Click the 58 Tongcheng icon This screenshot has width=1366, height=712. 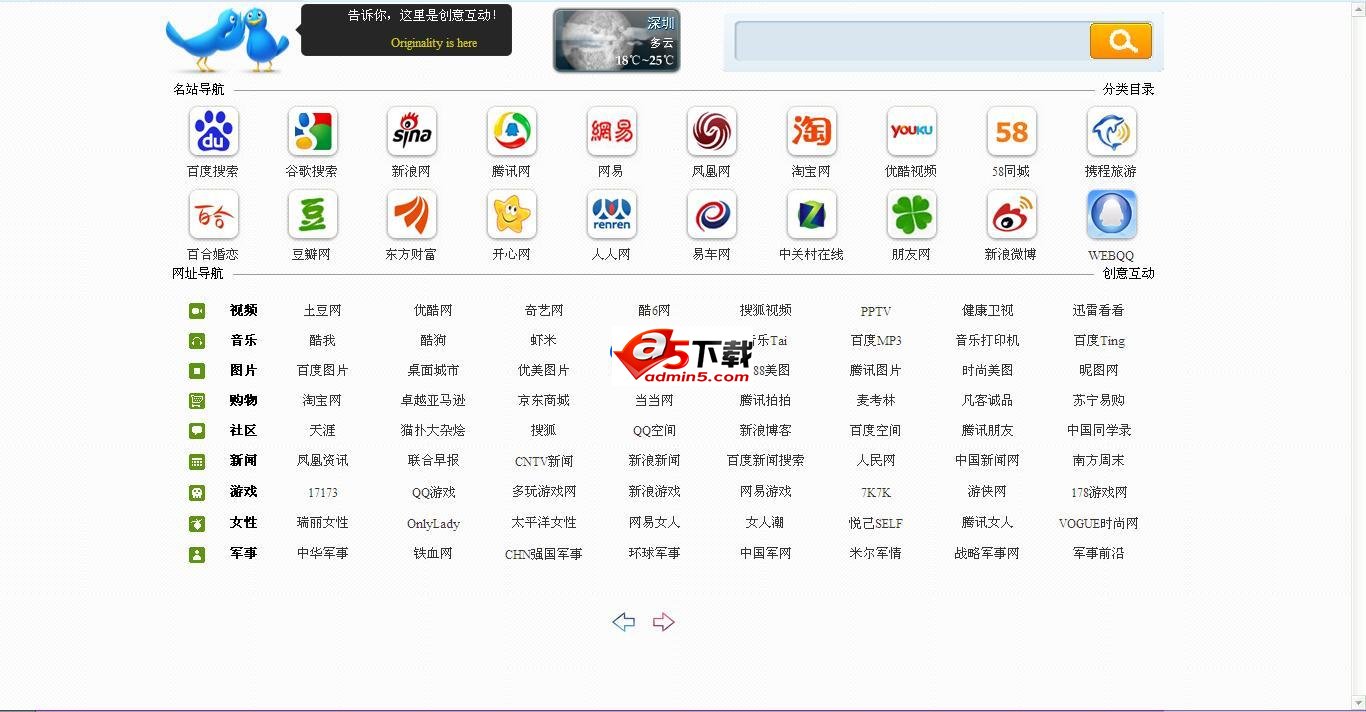[x=1011, y=132]
